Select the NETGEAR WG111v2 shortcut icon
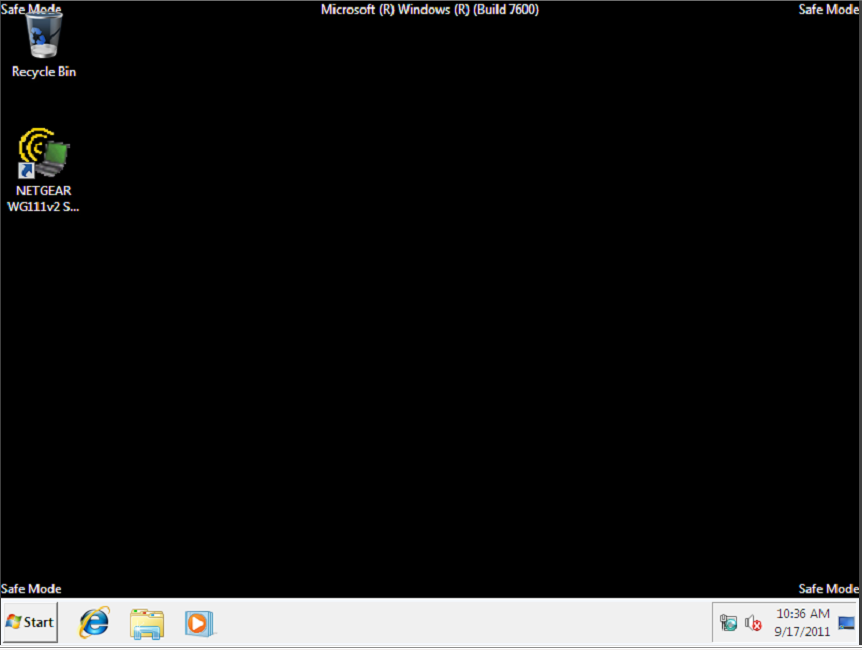This screenshot has width=862, height=650. (43, 153)
